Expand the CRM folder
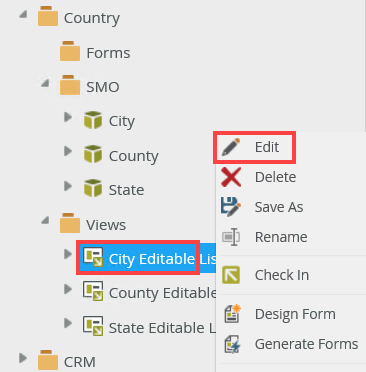 [23, 358]
